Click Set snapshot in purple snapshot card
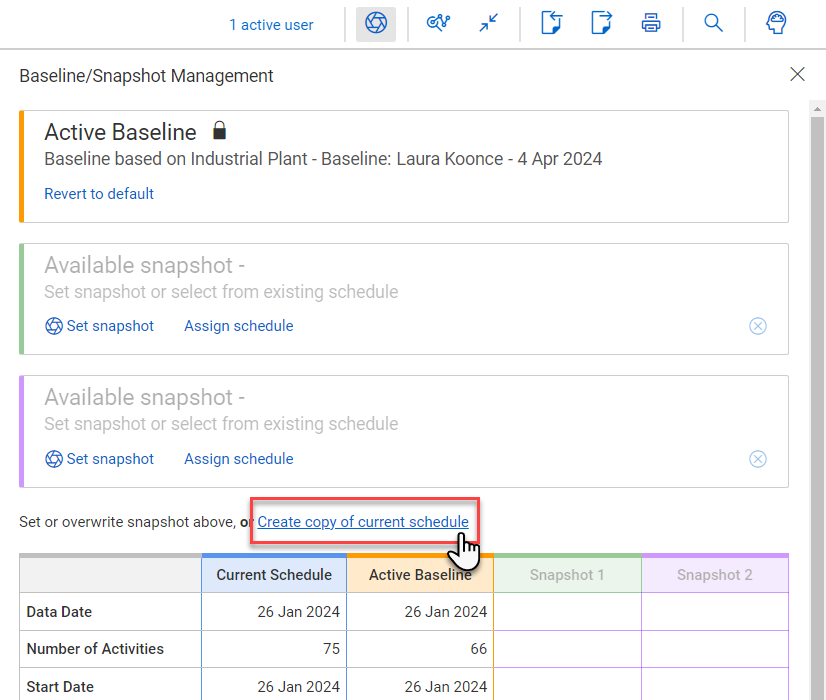826x700 pixels. pos(100,459)
